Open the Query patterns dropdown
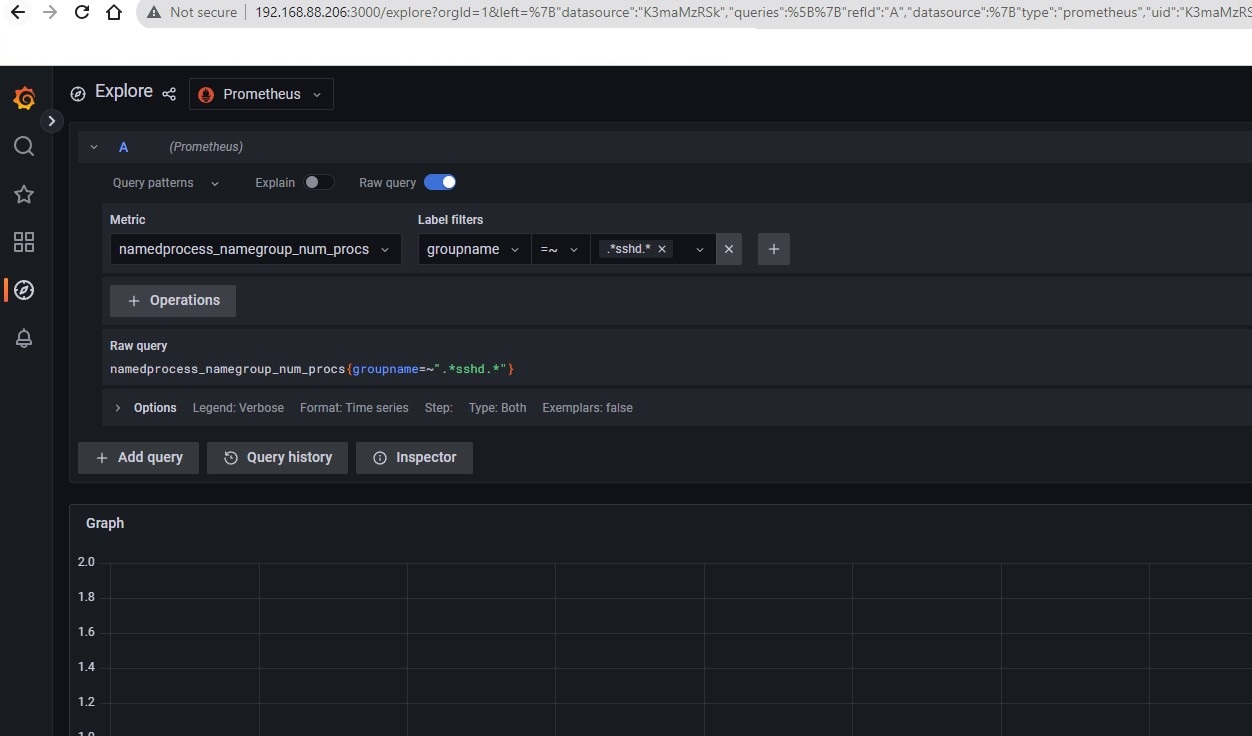1252x736 pixels. pos(164,183)
